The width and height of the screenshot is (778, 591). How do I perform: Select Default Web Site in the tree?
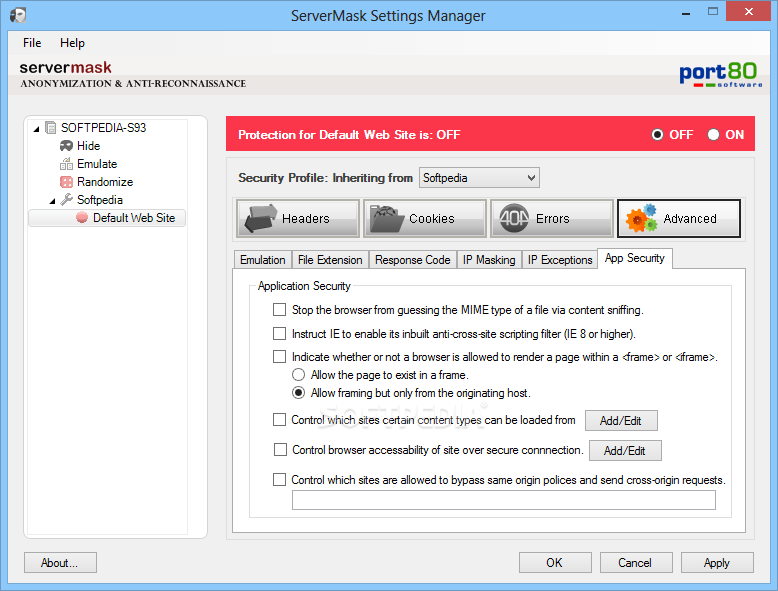[134, 218]
